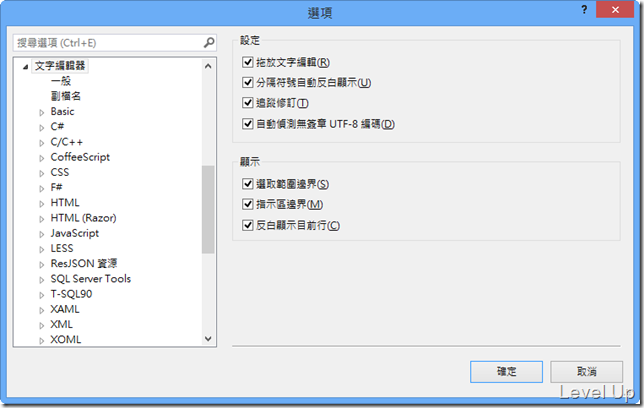
Task: Expand the F# node arrow
Action: coord(41,188)
